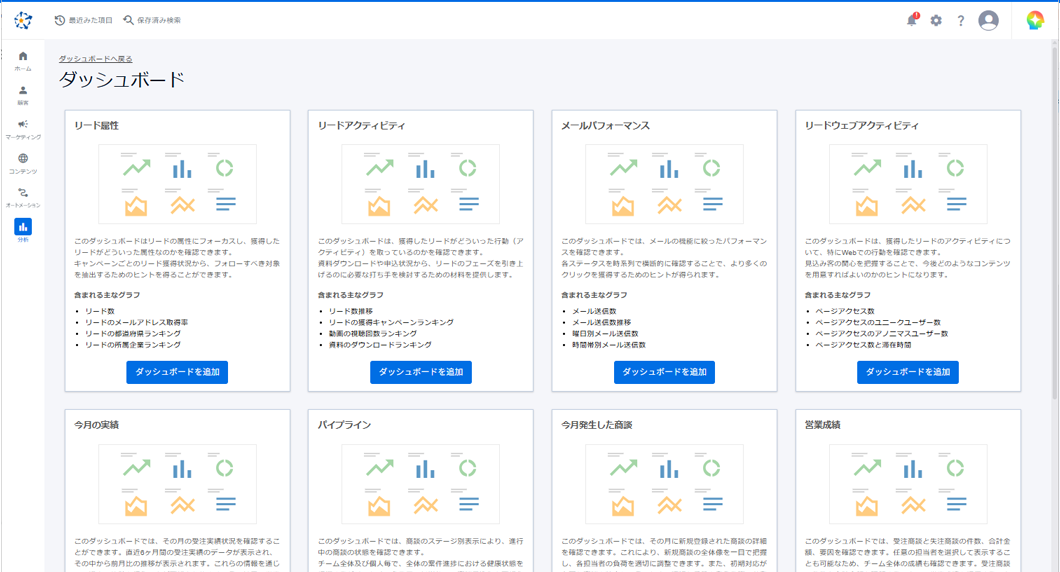Screen dimensions: 1060x572
Task: Click list item リードの所属企業ランキング
Action: [x=132, y=345]
